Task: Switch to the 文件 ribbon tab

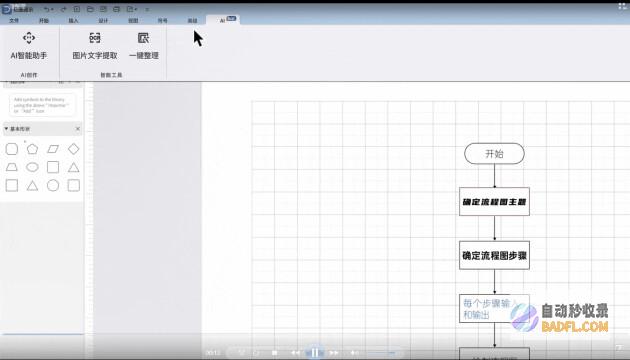Action: [14, 20]
